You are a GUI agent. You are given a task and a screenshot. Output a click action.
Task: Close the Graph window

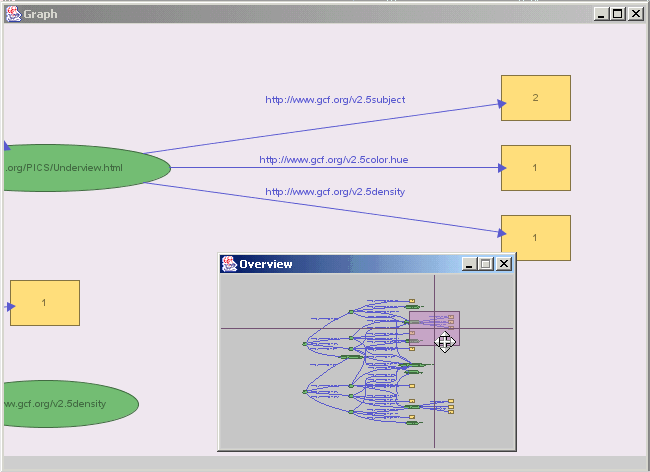click(x=635, y=14)
